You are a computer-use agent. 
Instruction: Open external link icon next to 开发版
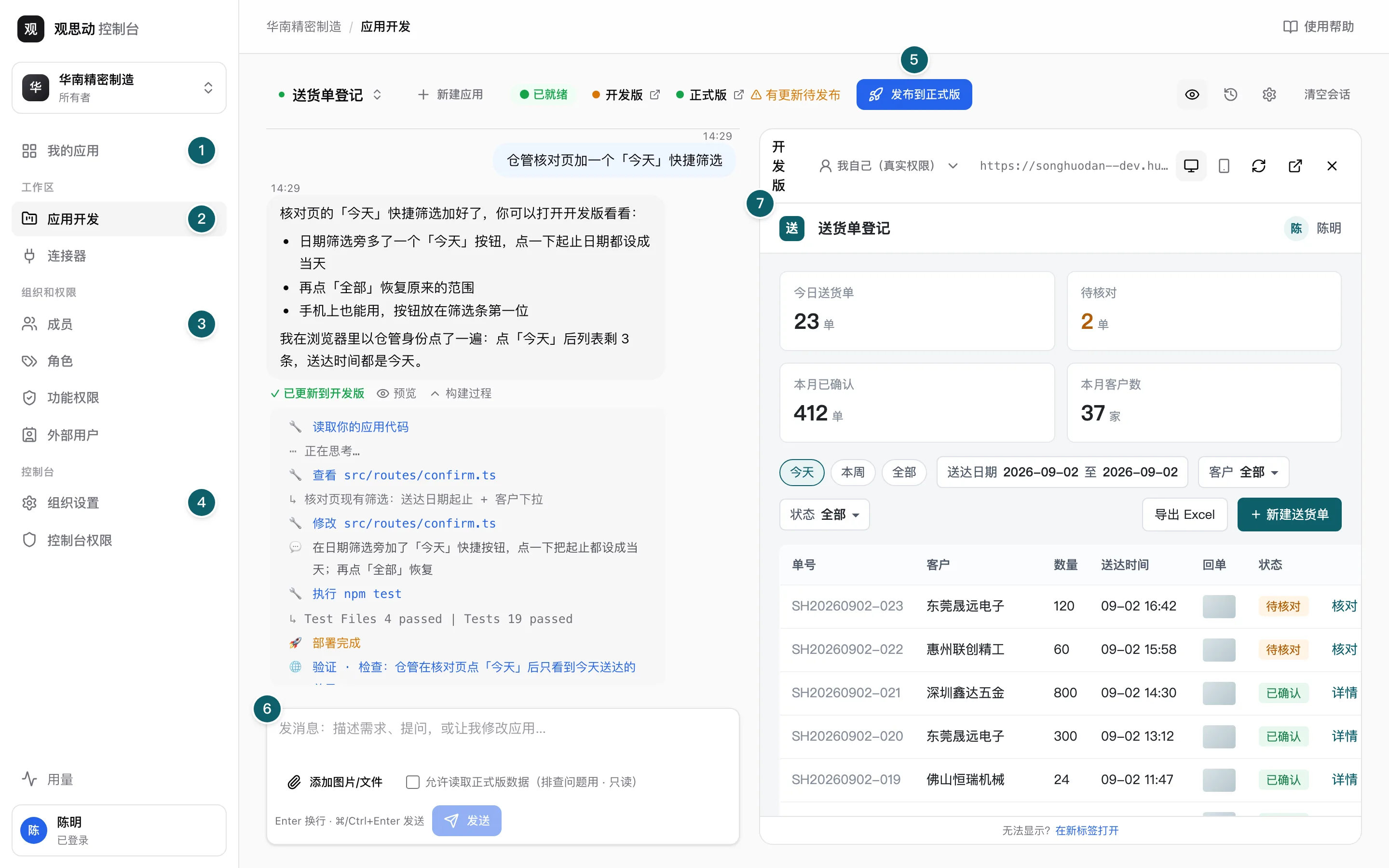(x=655, y=95)
